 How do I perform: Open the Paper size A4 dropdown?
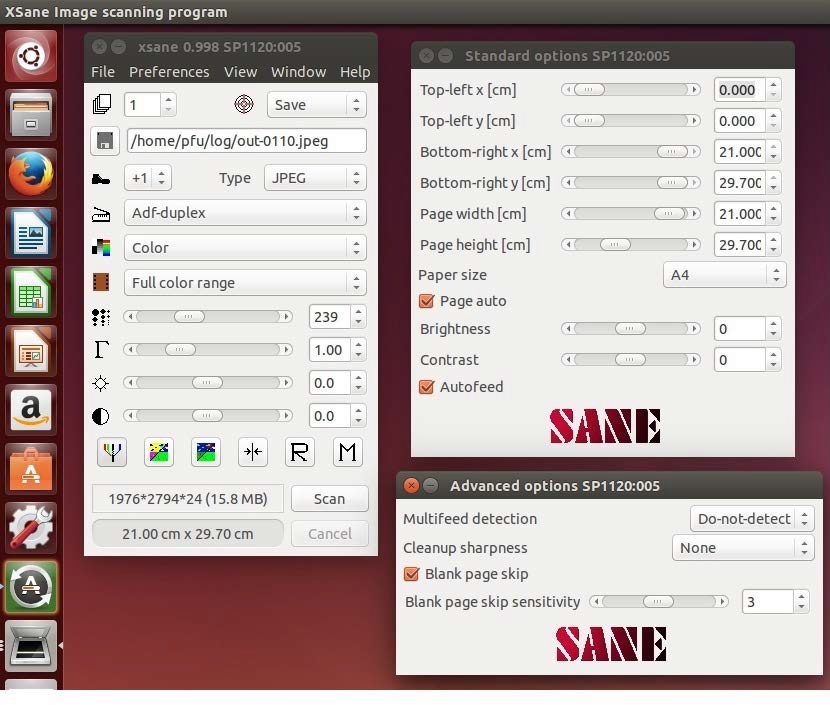pyautogui.click(x=724, y=274)
